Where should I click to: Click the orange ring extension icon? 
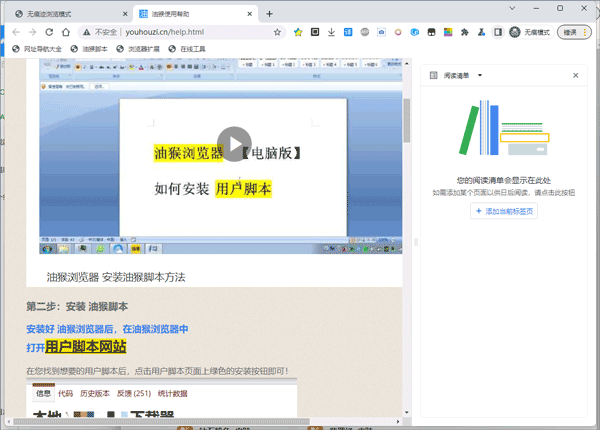(398, 32)
